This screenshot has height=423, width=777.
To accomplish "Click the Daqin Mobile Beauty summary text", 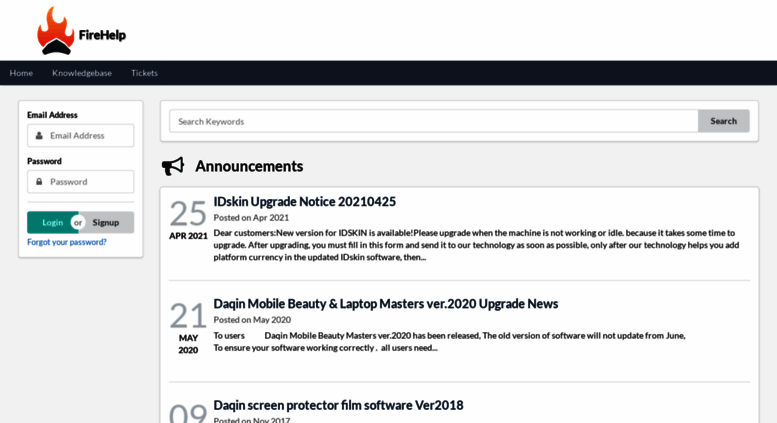I will 449,342.
